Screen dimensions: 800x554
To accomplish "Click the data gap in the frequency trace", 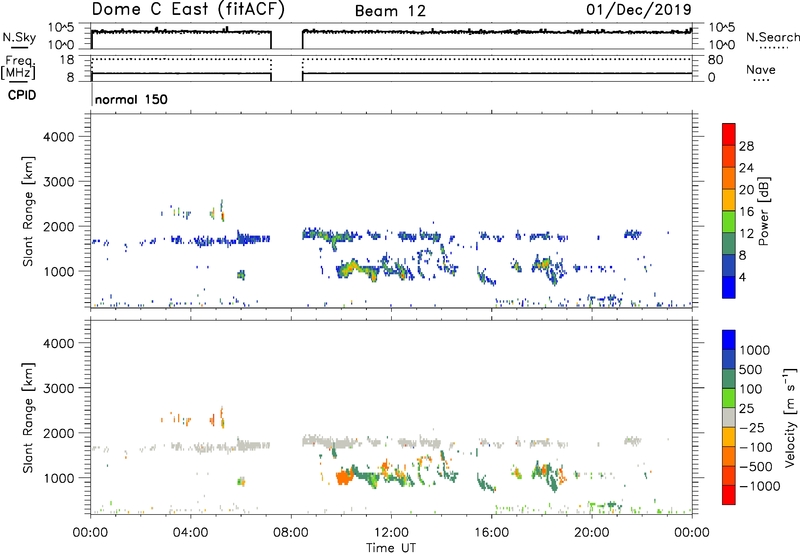I will (287, 69).
